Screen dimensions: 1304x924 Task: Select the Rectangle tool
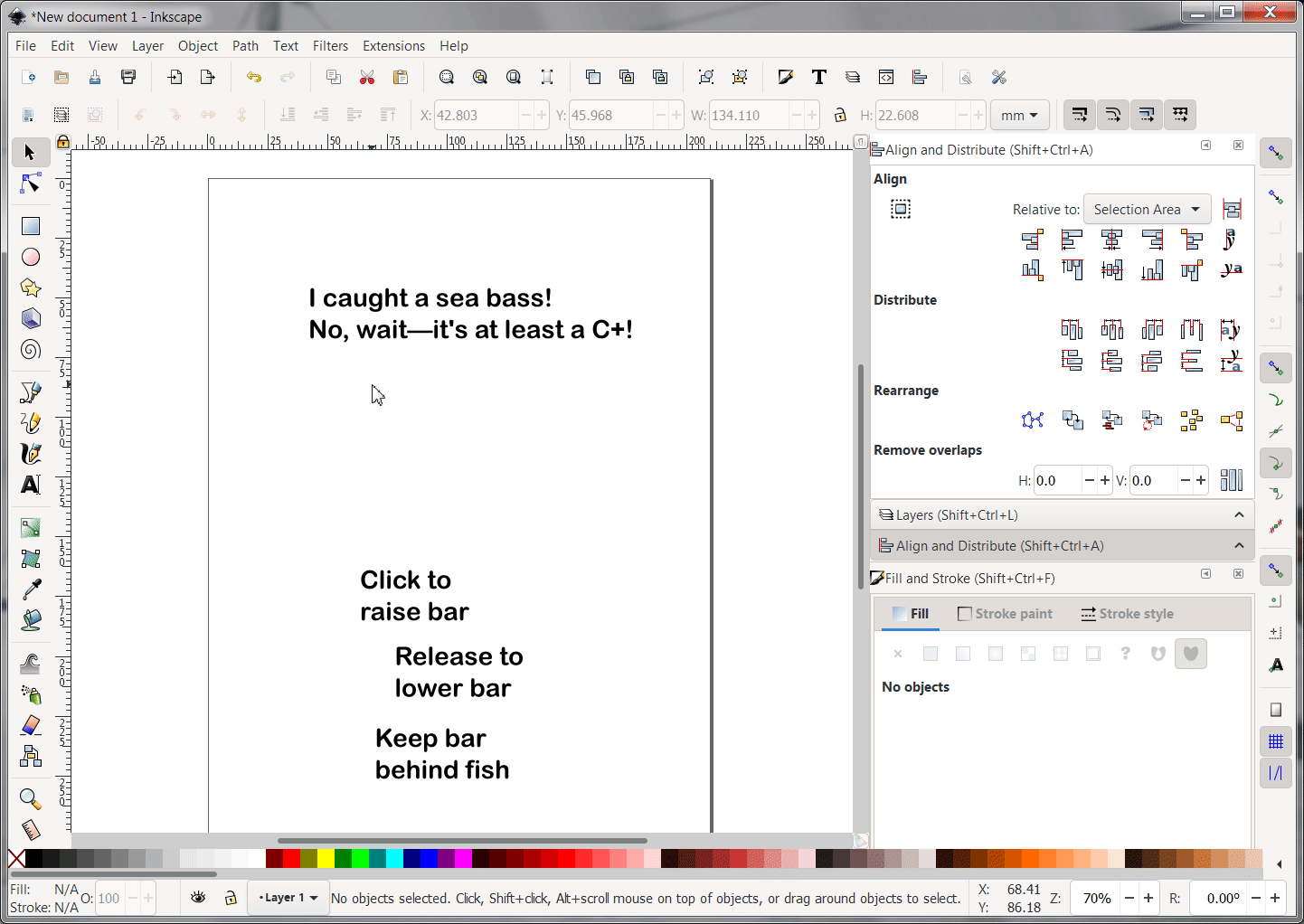pyautogui.click(x=31, y=226)
